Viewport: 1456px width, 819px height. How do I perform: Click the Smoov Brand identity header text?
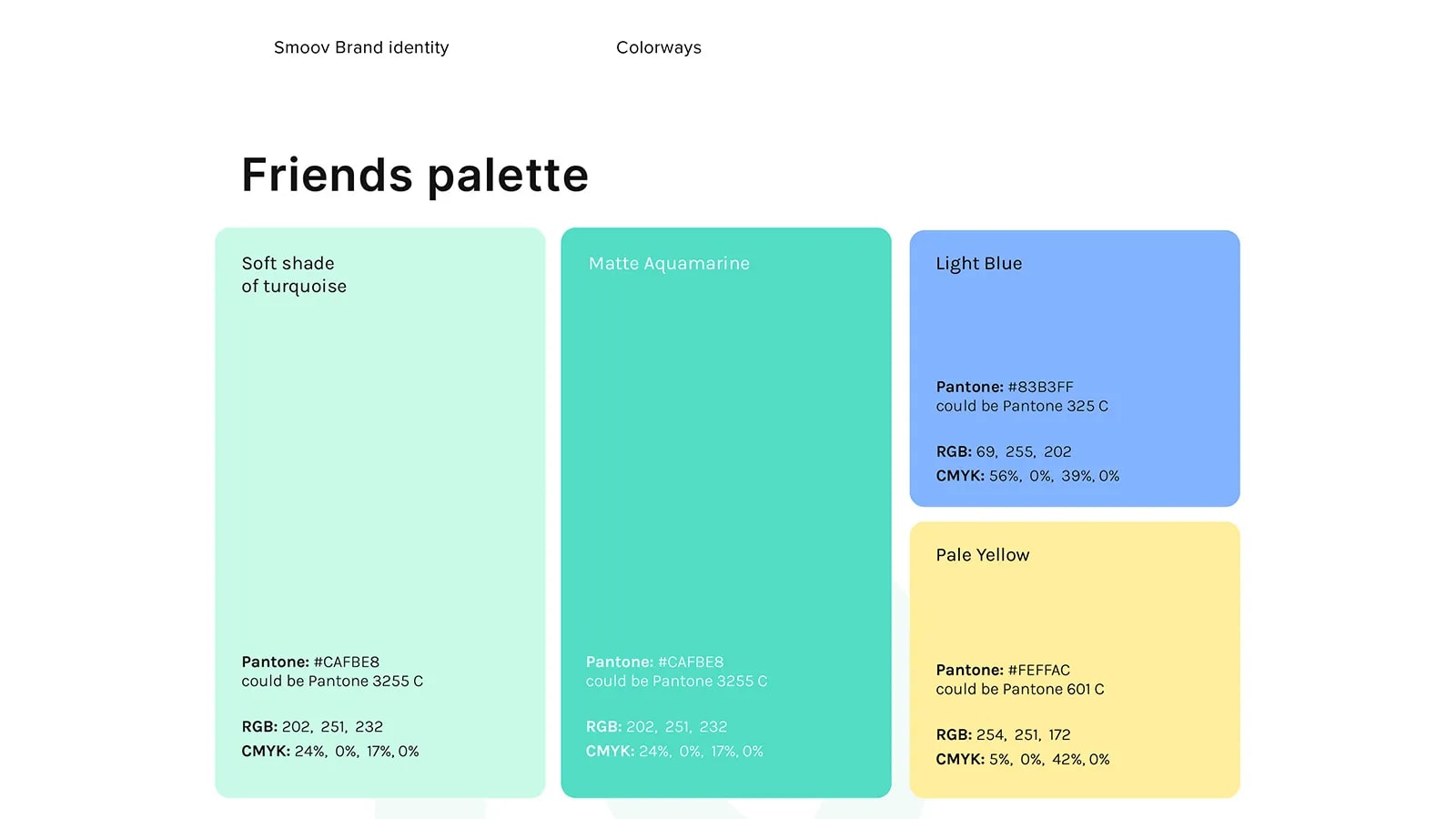361,47
